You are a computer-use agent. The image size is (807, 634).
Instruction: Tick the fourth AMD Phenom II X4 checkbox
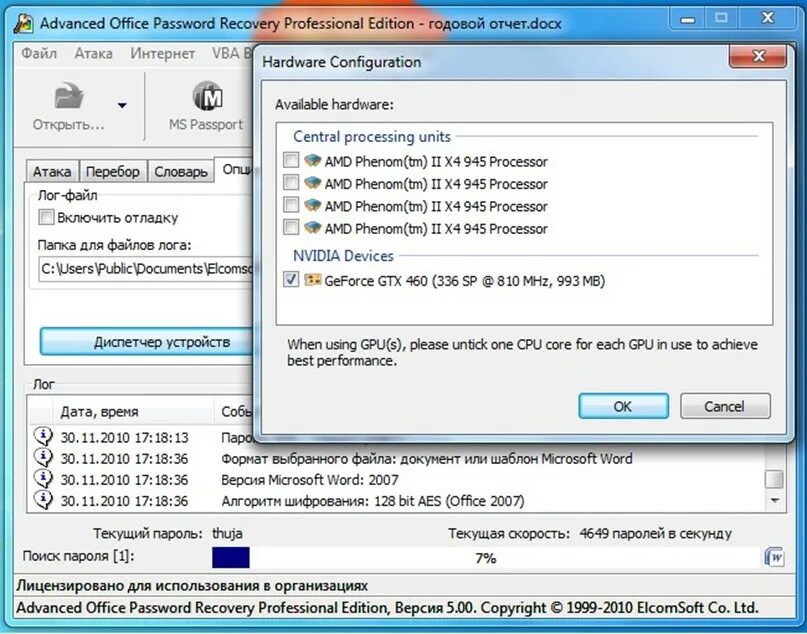pos(291,227)
